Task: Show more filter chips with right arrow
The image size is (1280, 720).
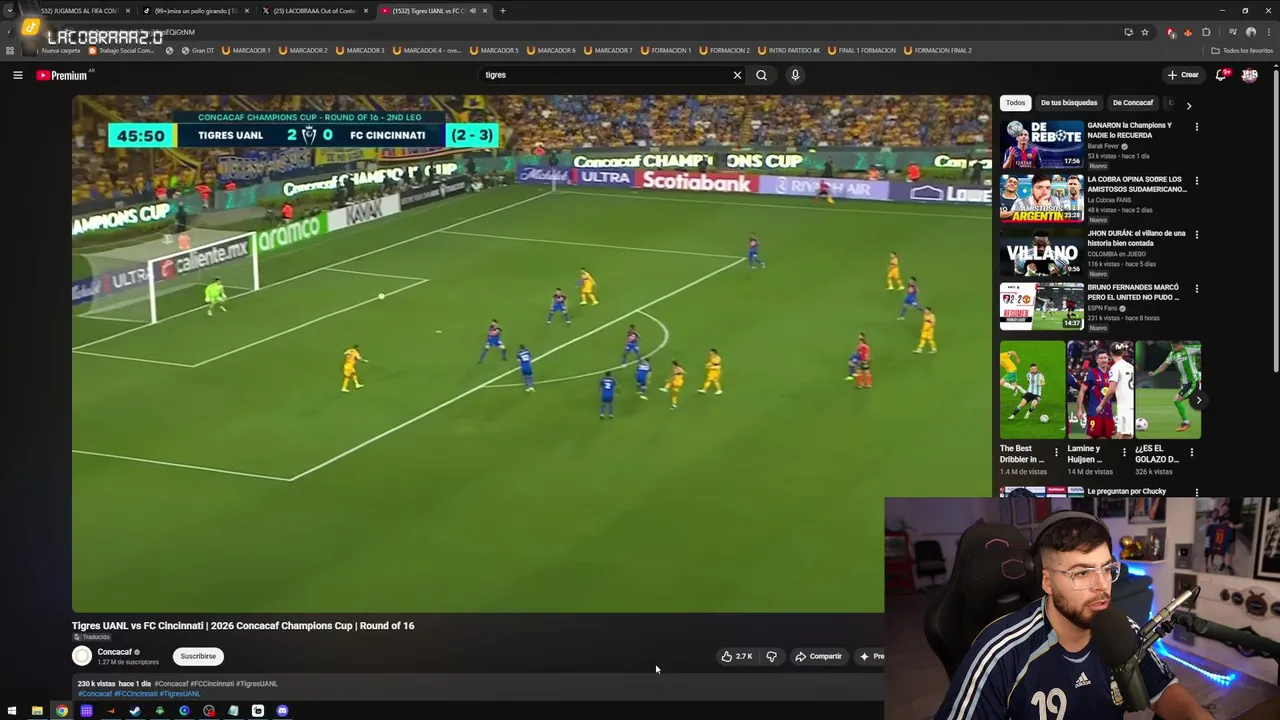Action: tap(1188, 105)
